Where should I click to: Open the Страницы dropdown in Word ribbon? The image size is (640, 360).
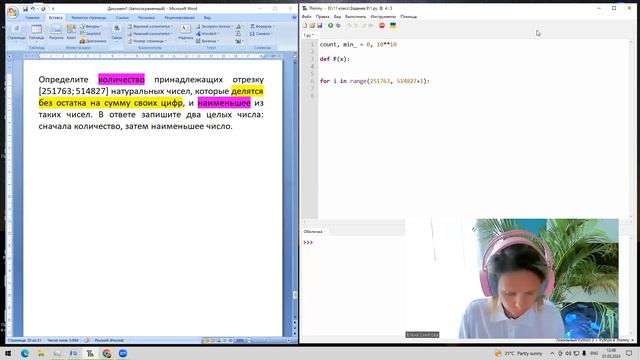pyautogui.click(x=16, y=32)
